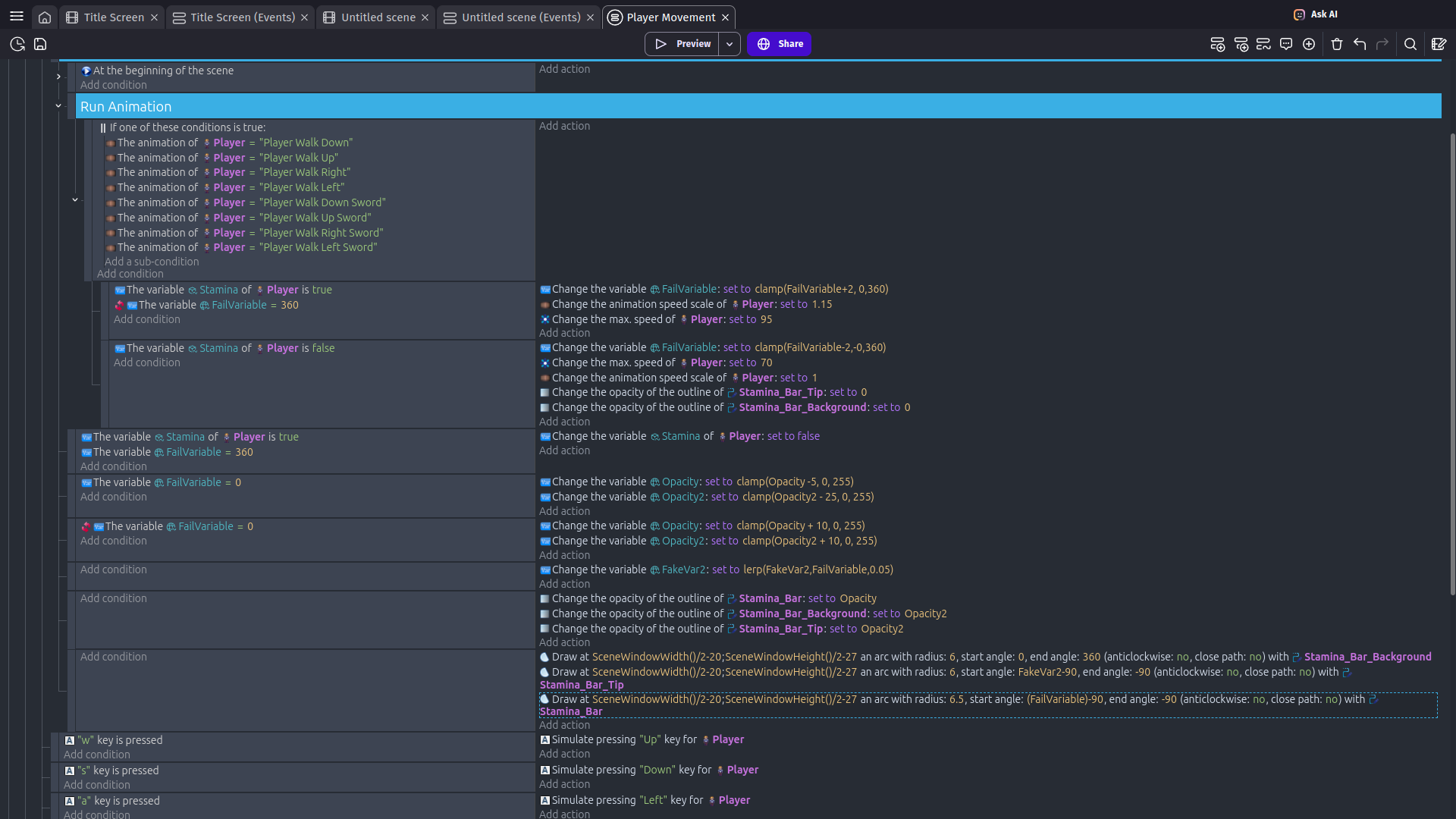Image resolution: width=1456 pixels, height=819 pixels.
Task: Open the events search magnifier
Action: pyautogui.click(x=1410, y=44)
